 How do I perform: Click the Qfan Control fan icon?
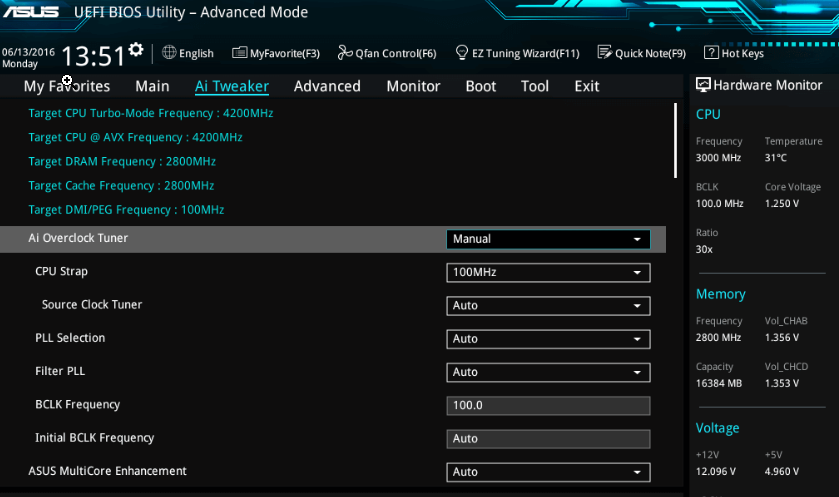click(x=345, y=52)
